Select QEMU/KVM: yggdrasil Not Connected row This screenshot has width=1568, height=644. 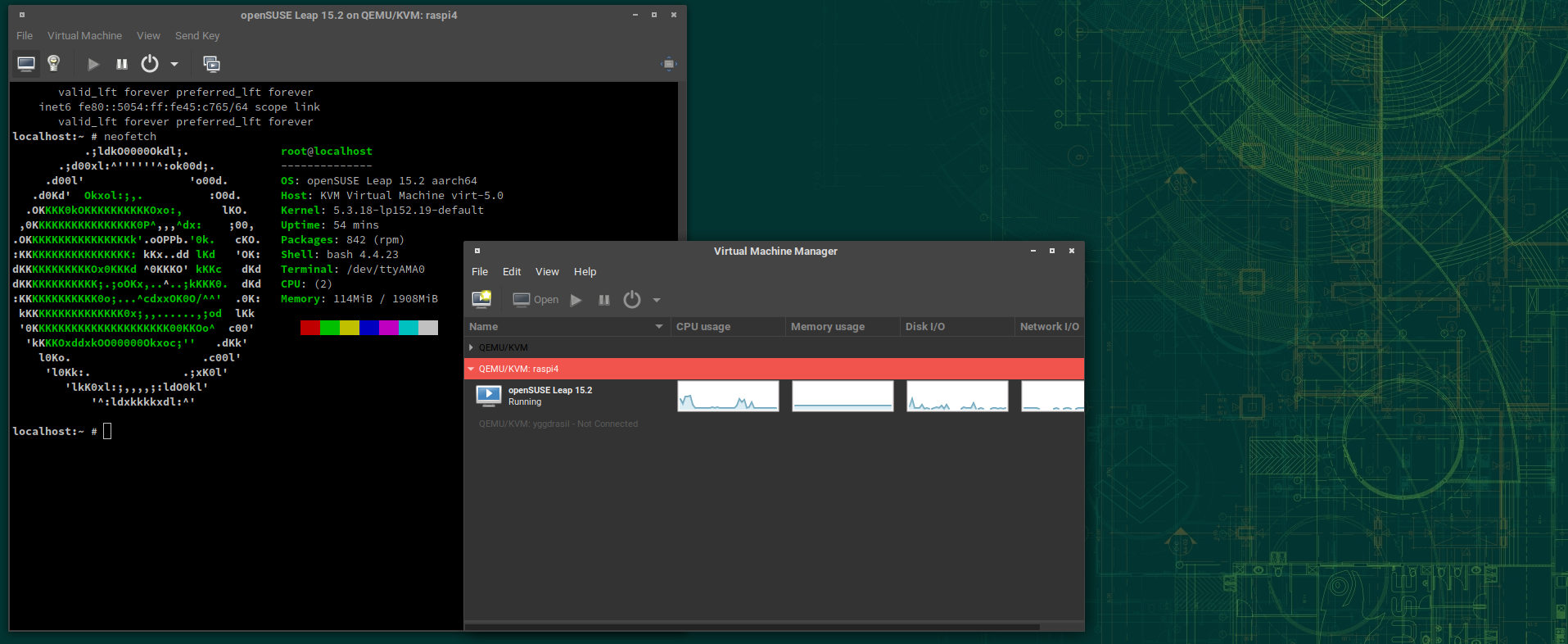[774, 424]
